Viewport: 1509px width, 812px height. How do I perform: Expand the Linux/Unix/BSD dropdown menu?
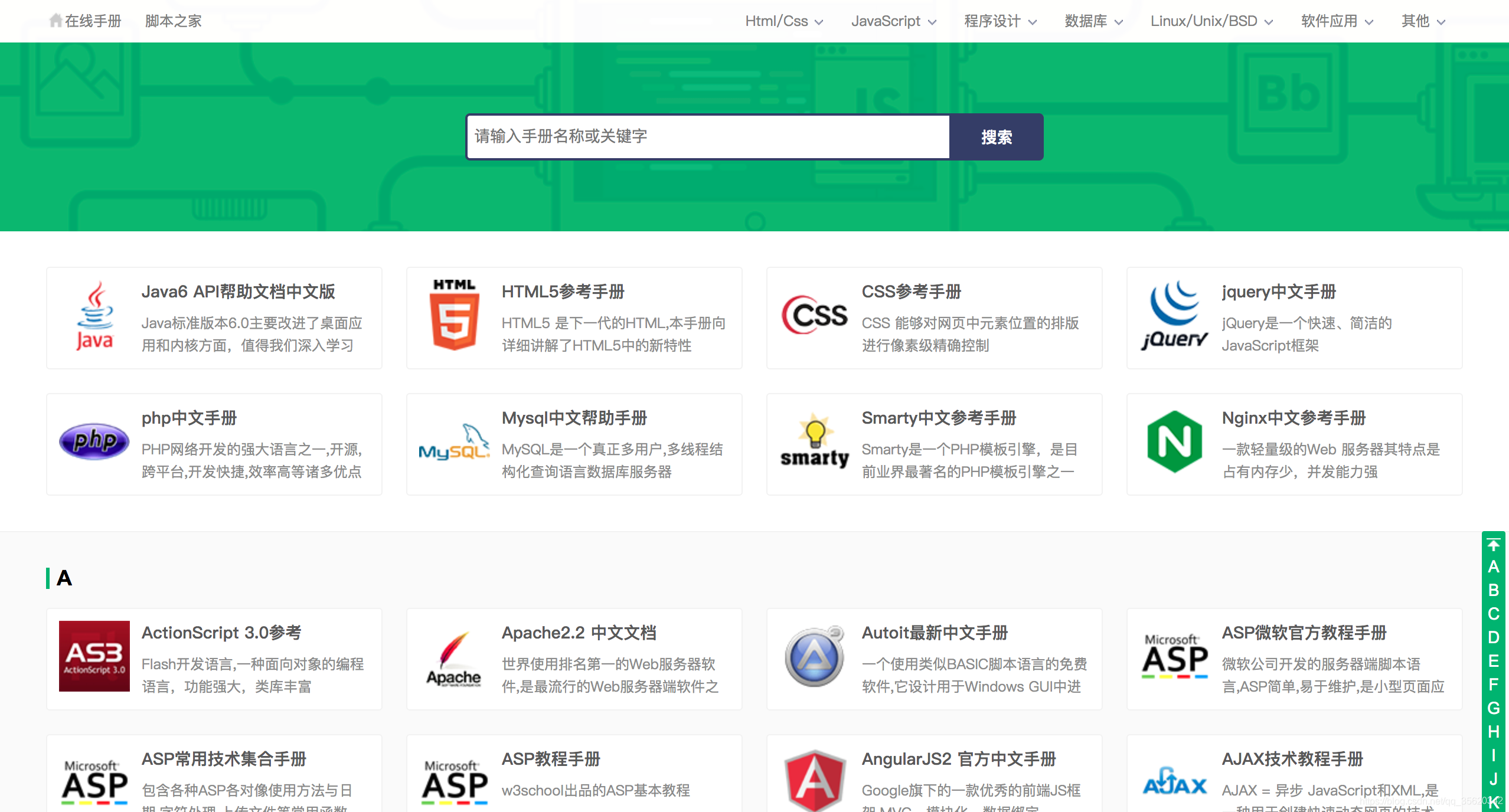pos(1211,21)
